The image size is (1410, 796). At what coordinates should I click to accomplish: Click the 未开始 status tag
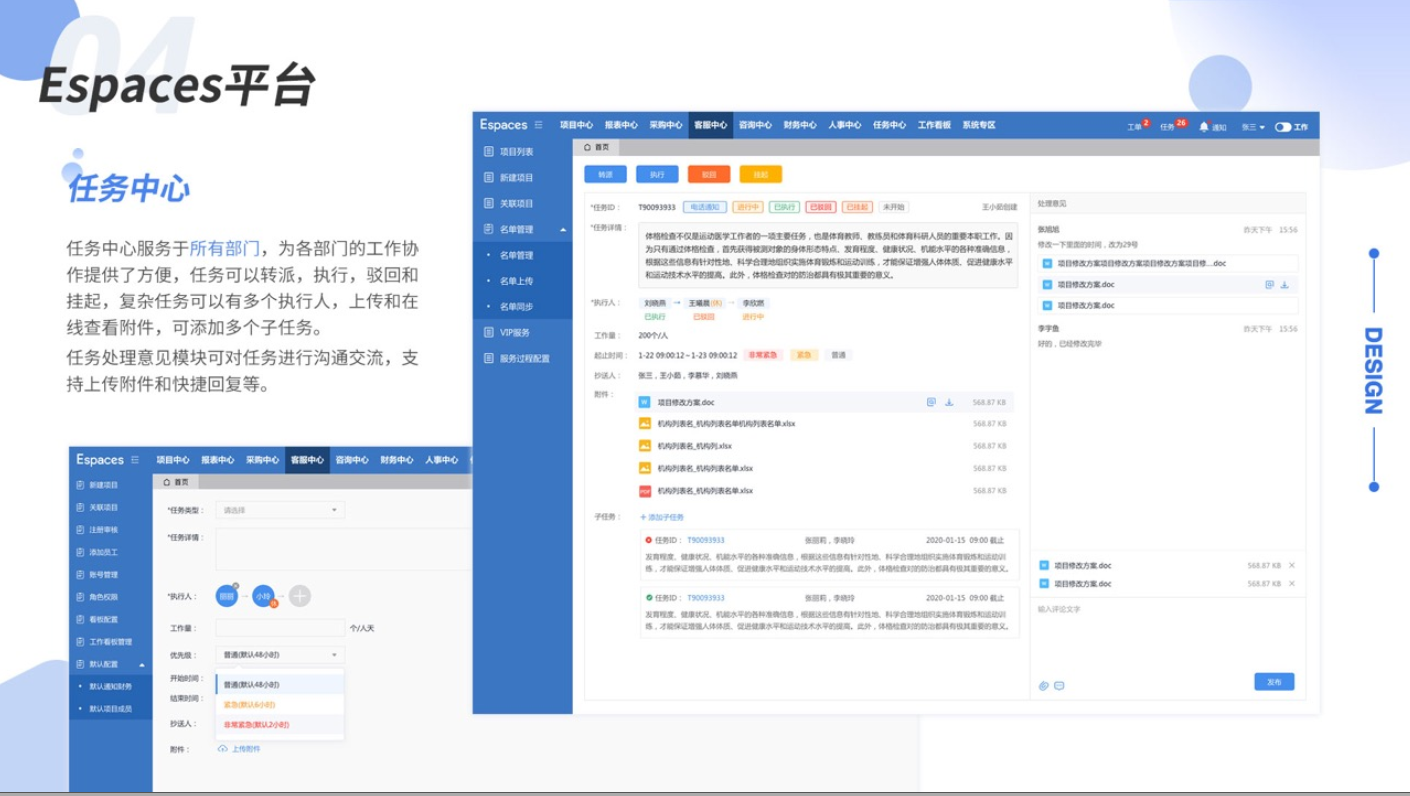point(893,207)
